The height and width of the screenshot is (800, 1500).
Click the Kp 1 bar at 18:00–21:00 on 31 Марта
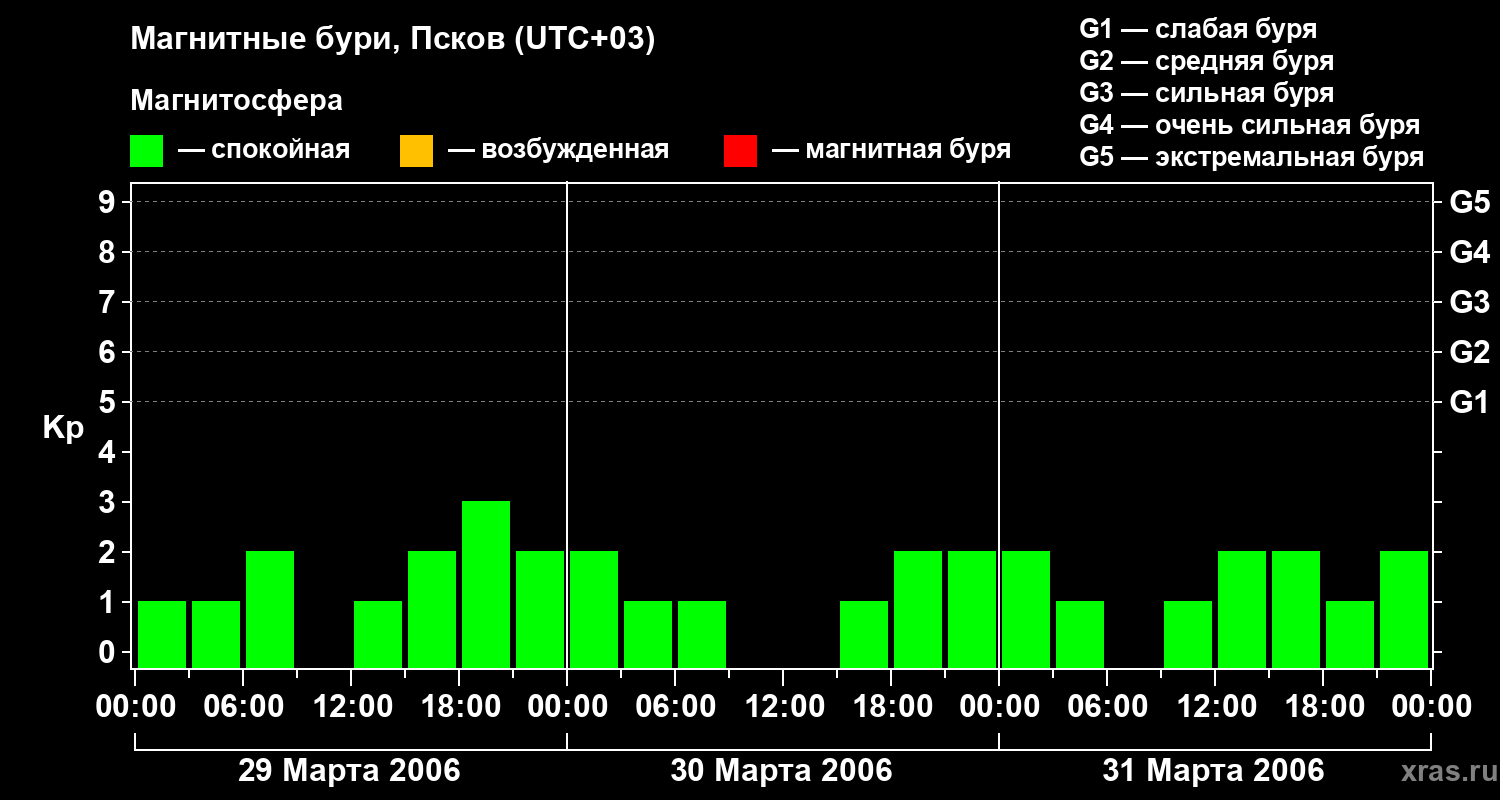(x=1350, y=634)
